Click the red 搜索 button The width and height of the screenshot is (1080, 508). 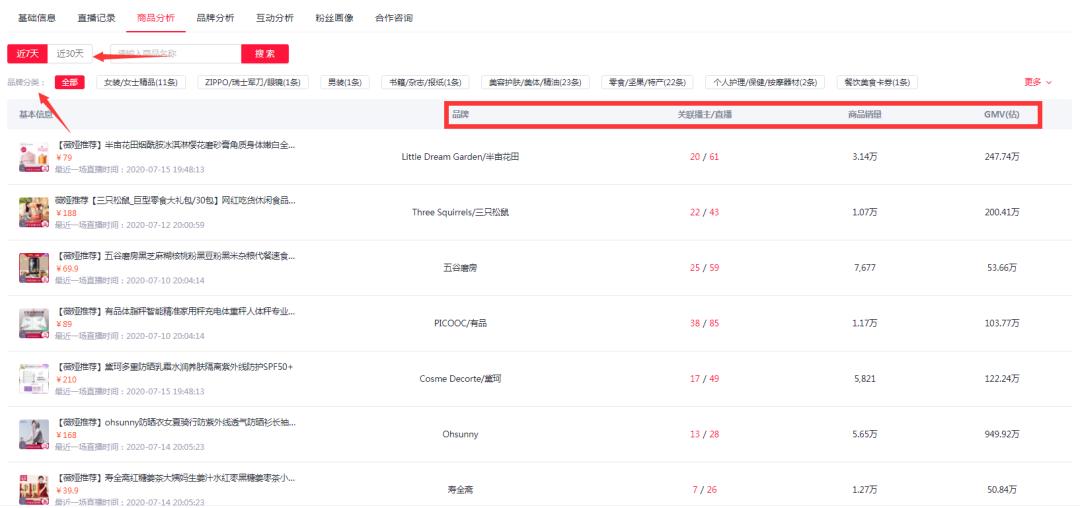264,54
